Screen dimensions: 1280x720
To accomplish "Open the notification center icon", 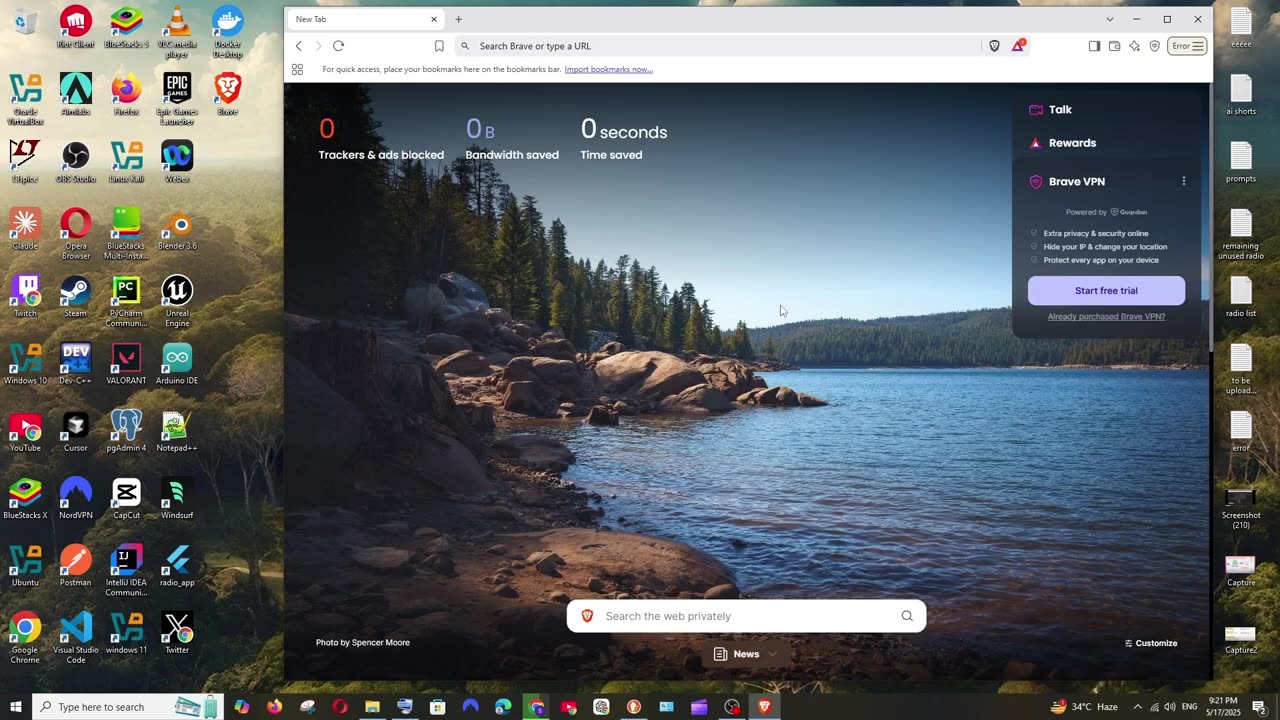I will coord(1259,707).
